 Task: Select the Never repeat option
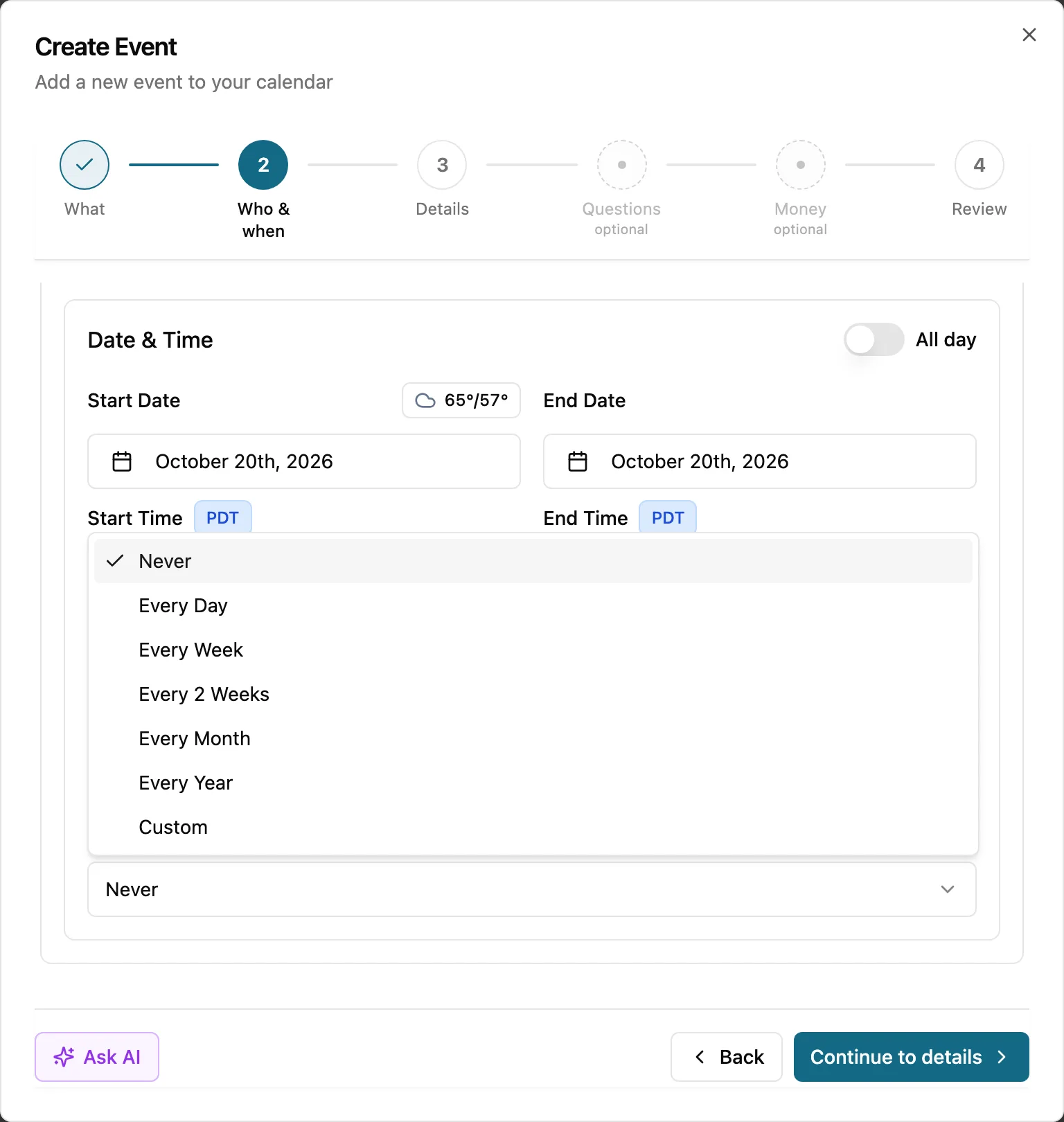click(533, 561)
